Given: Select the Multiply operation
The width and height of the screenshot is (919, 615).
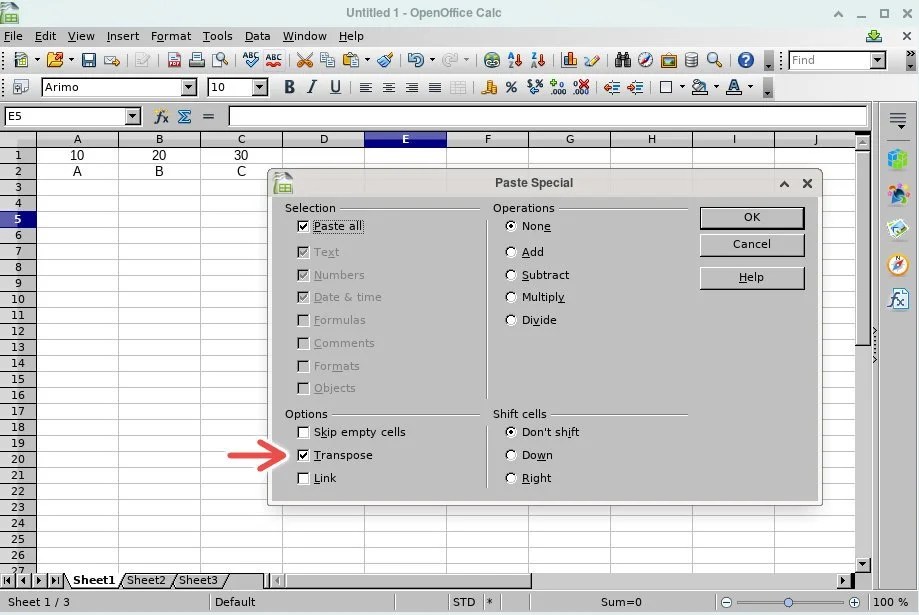Looking at the screenshot, I should point(511,297).
